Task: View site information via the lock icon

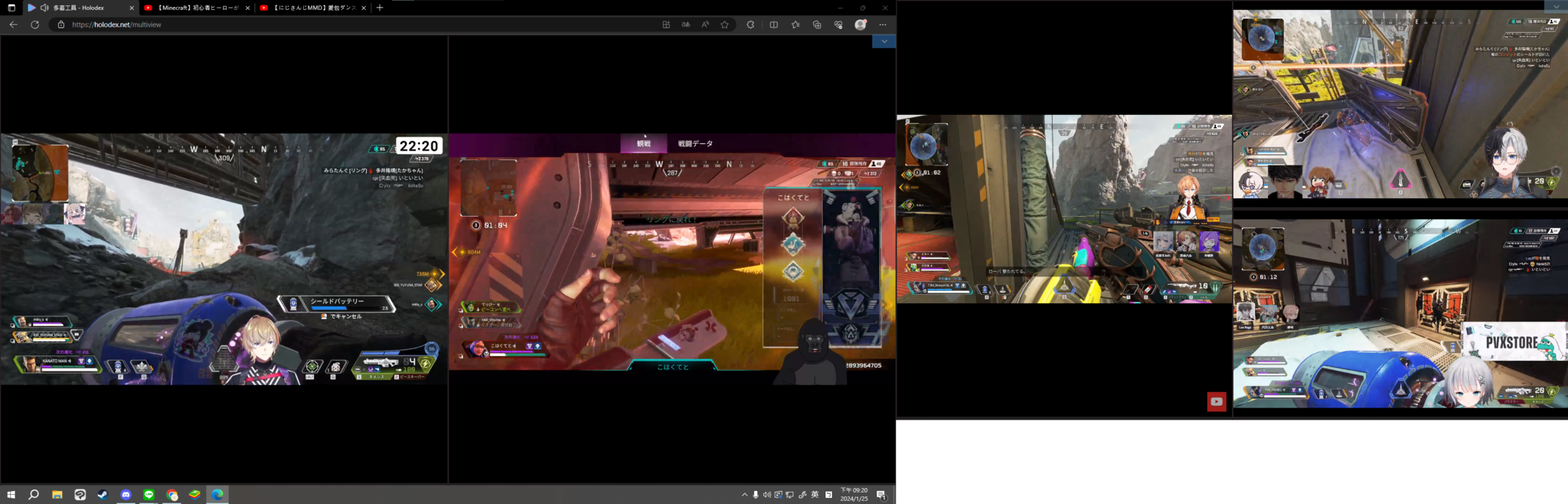Action: point(61,25)
